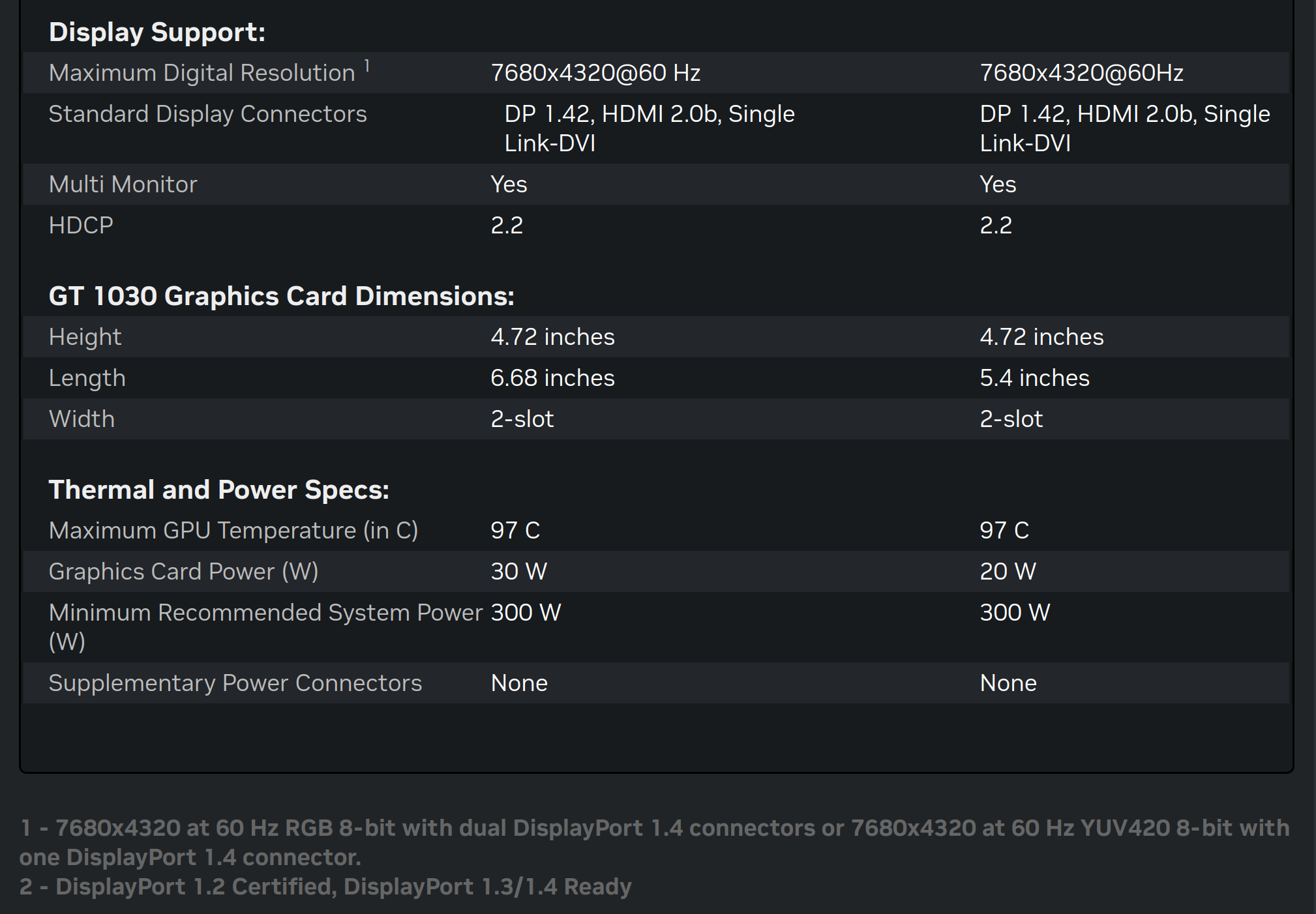Click the footnote 1 superscript marker

click(x=367, y=66)
